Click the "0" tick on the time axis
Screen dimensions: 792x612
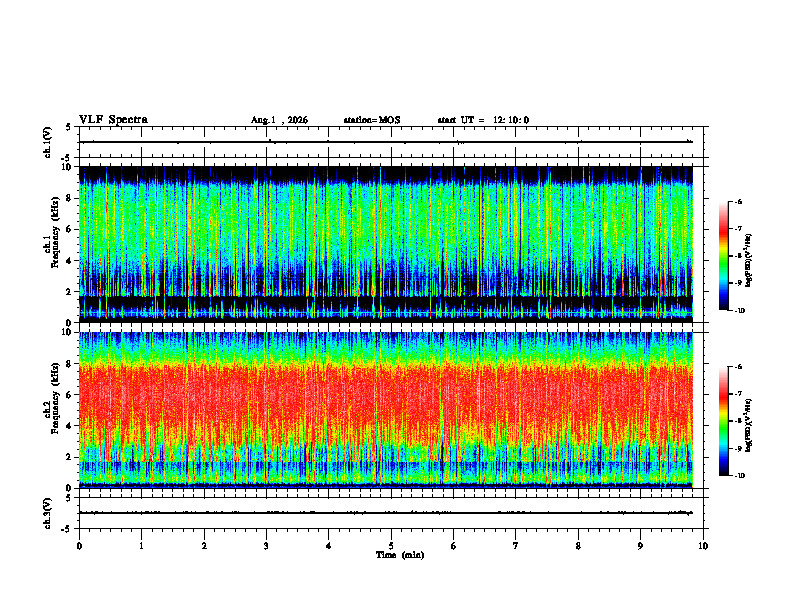[79, 546]
